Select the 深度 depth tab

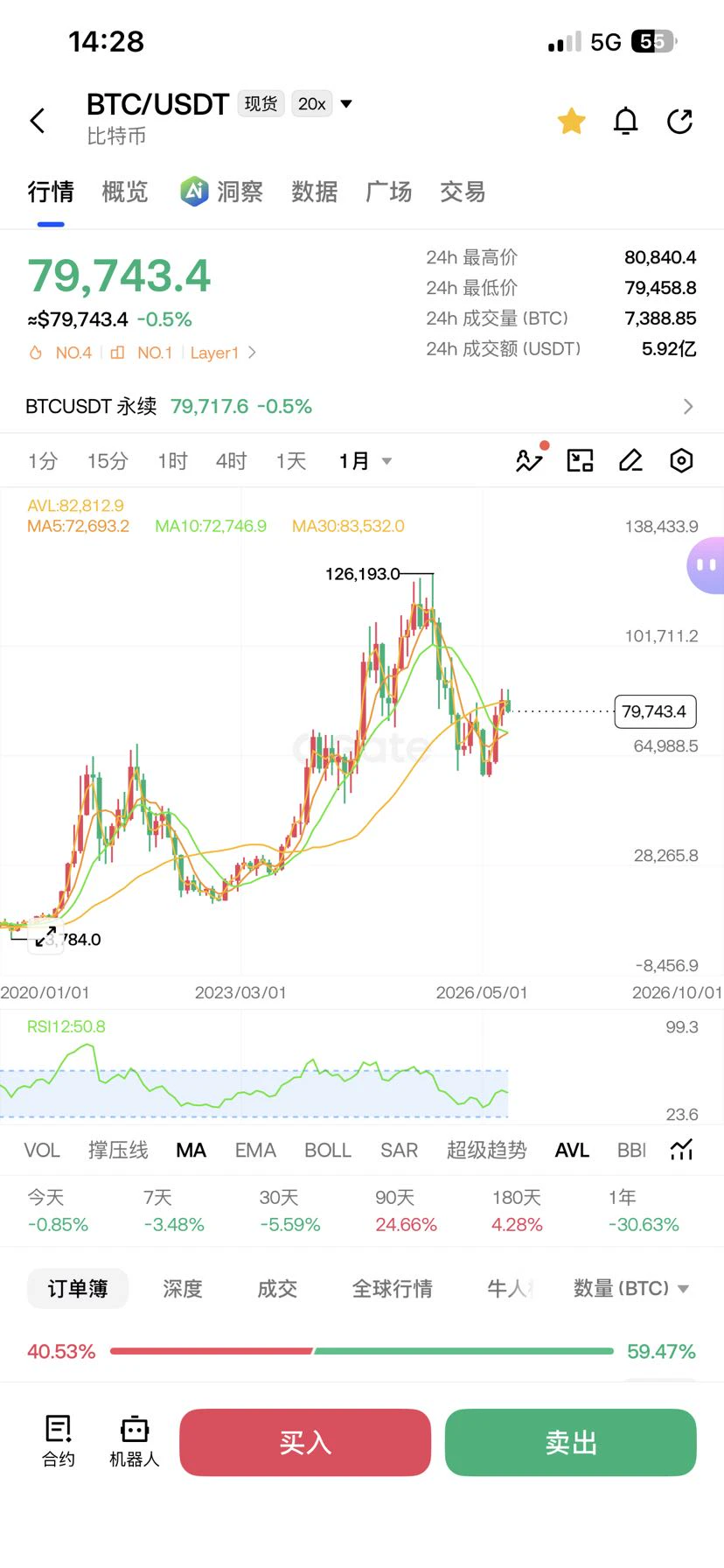[183, 1288]
